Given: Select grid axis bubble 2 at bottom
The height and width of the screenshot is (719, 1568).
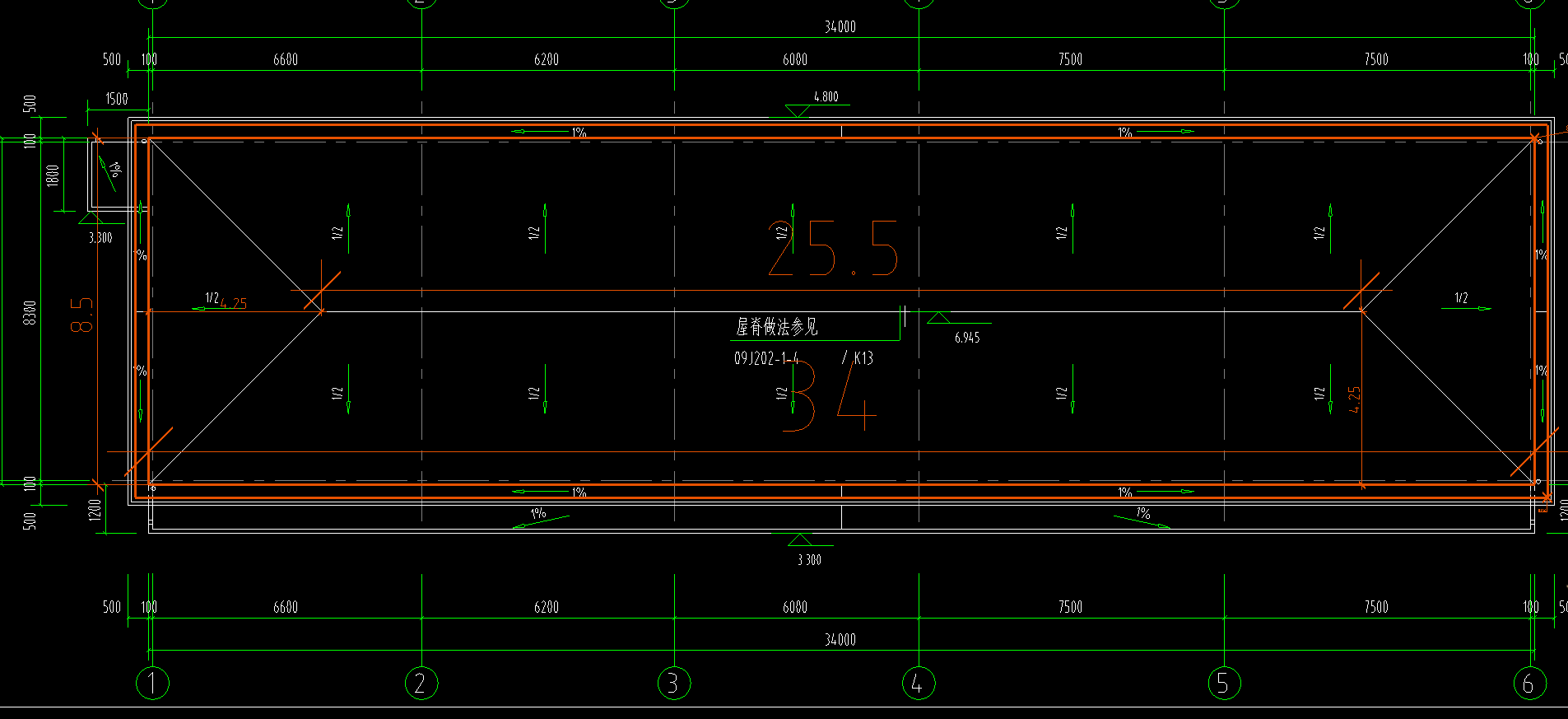Looking at the screenshot, I should tap(421, 683).
